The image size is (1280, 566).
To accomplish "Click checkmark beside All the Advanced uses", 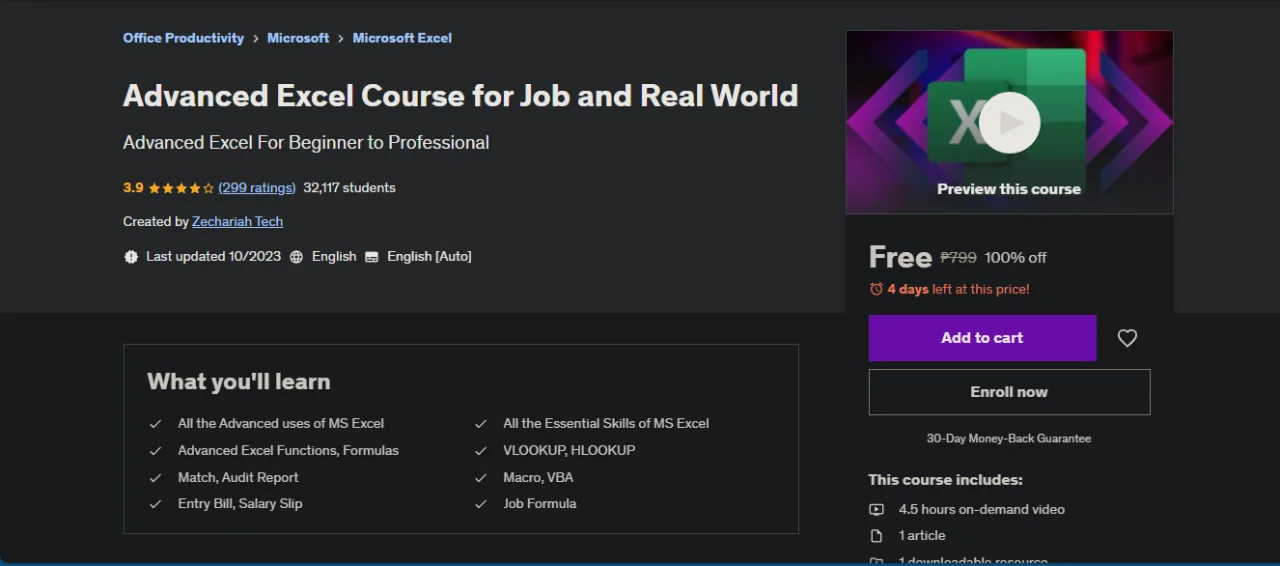I will [x=155, y=424].
